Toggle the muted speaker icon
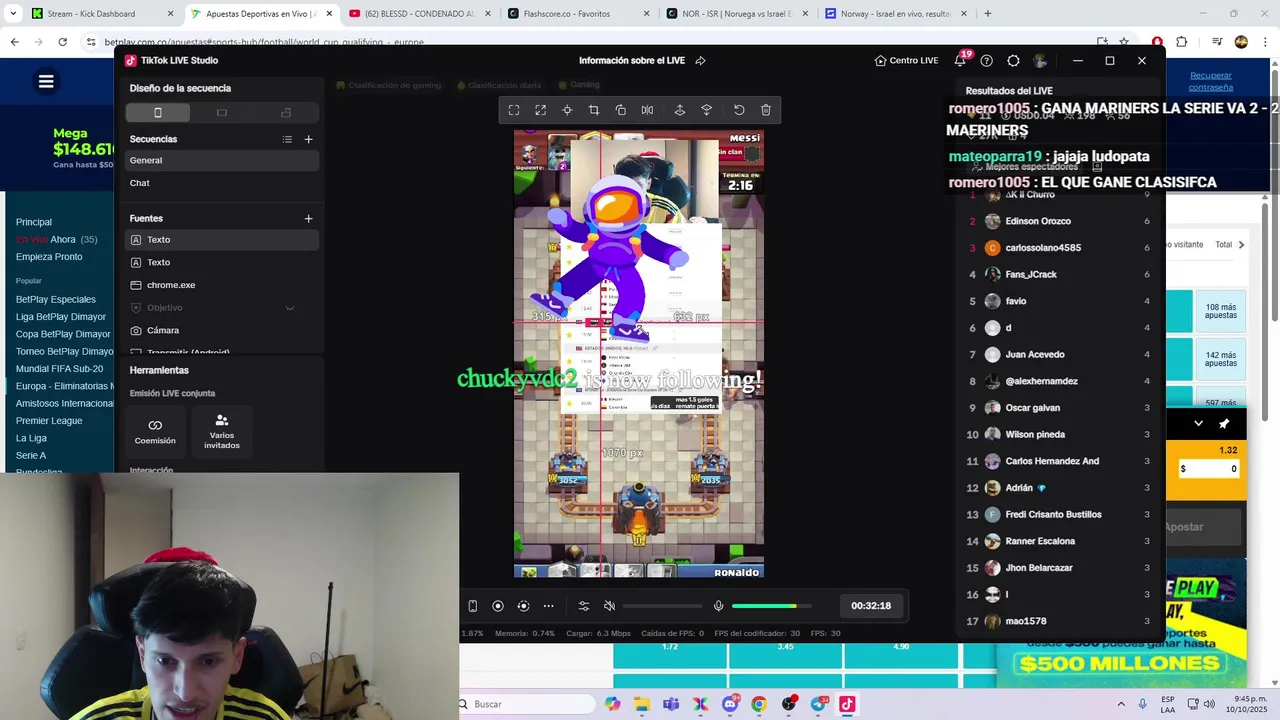Screen dimensions: 1280x720 click(x=609, y=606)
